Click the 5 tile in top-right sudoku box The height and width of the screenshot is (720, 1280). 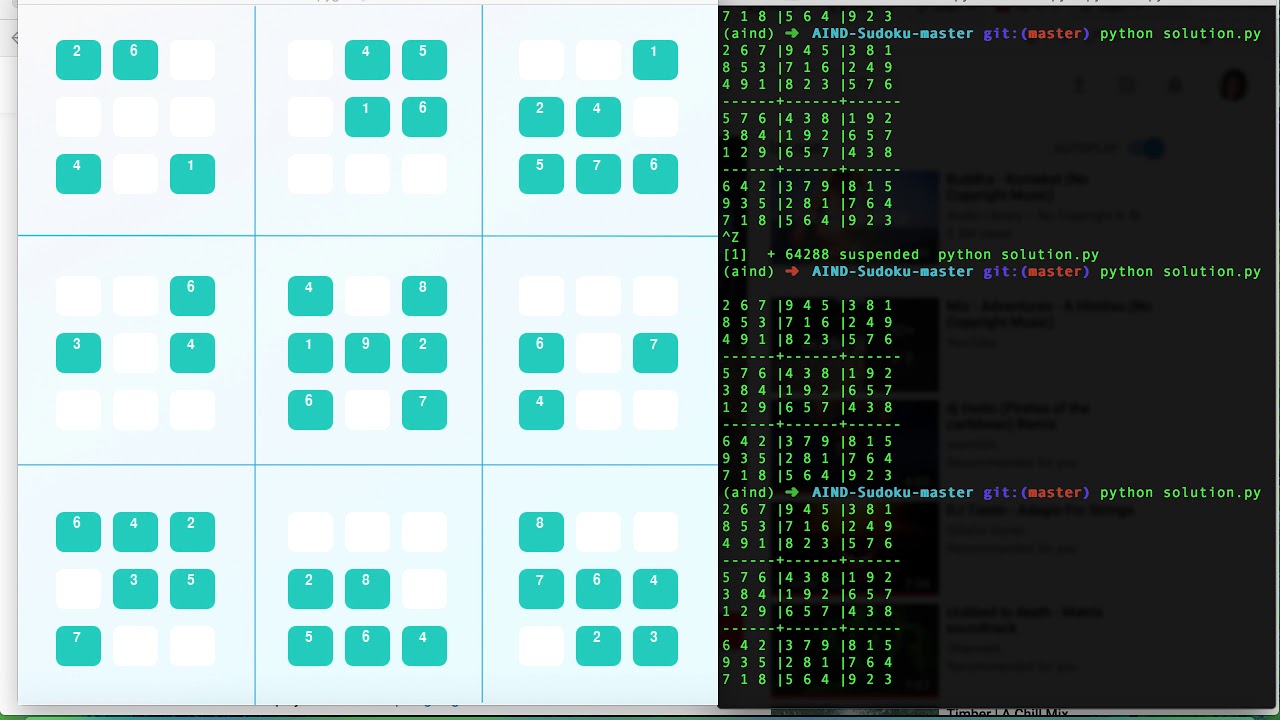541,174
